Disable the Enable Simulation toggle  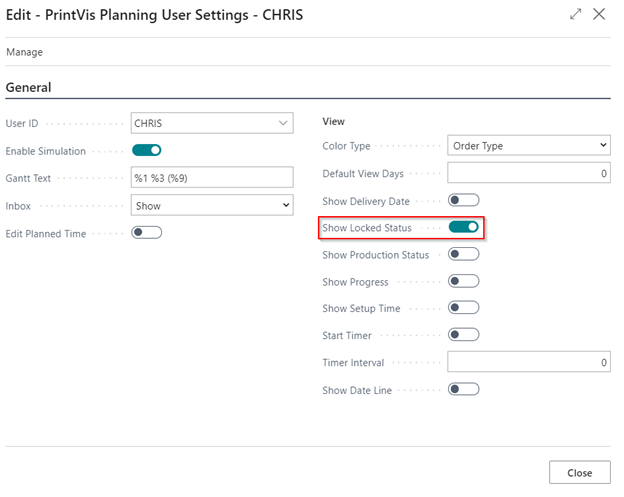[x=146, y=150]
